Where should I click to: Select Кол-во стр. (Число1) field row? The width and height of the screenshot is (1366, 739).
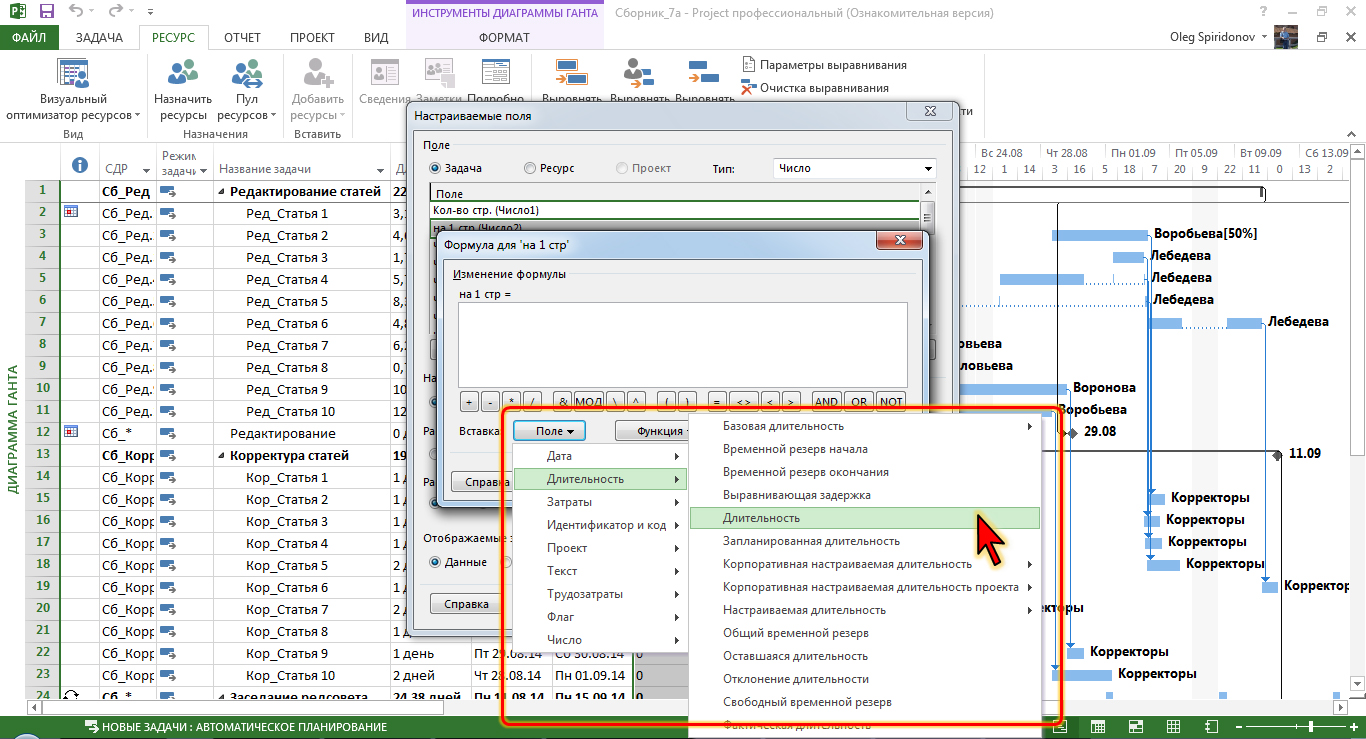674,211
